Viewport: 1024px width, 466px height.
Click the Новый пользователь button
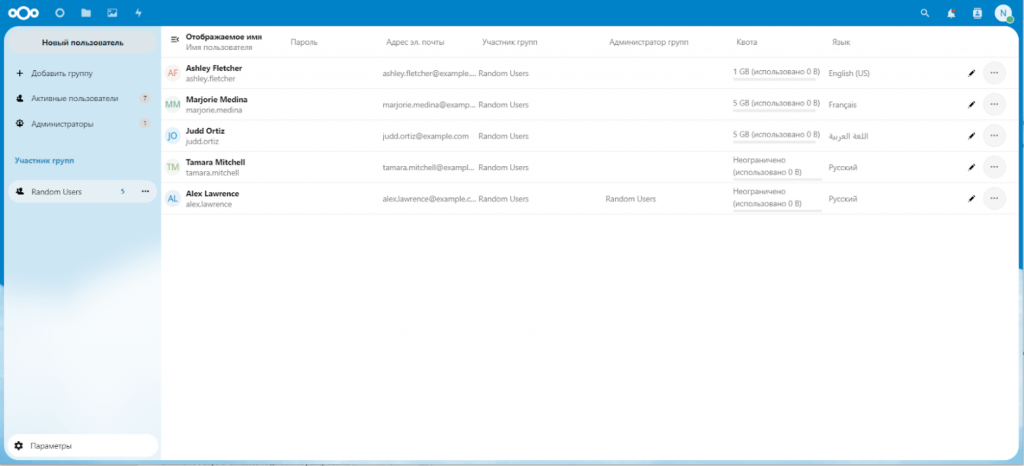coord(82,43)
